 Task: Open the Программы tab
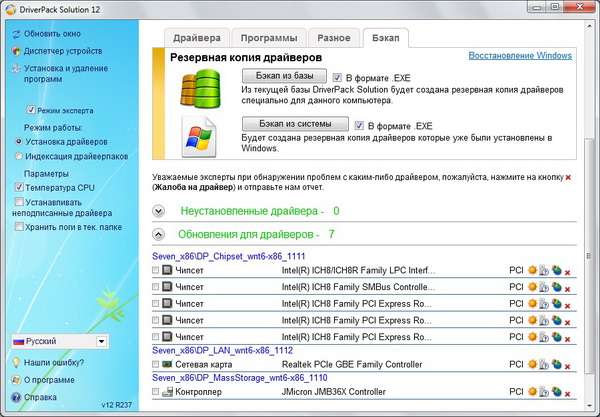click(265, 38)
